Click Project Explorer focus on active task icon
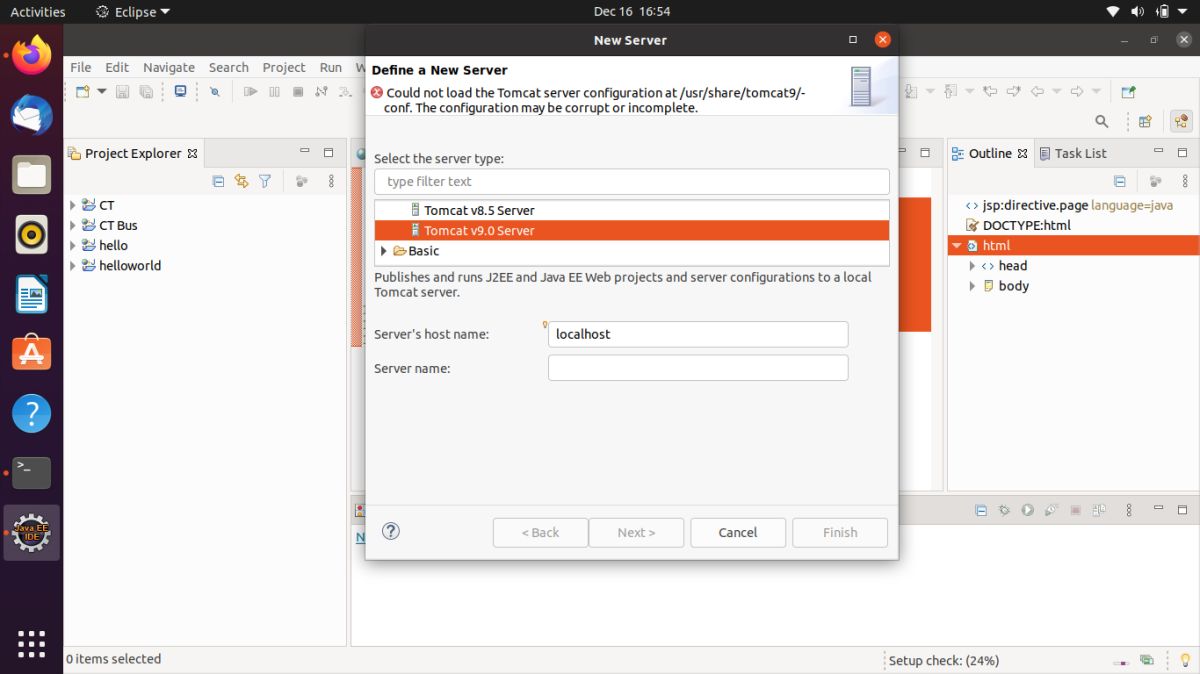Screen dimensions: 1200x674 tap(301, 181)
